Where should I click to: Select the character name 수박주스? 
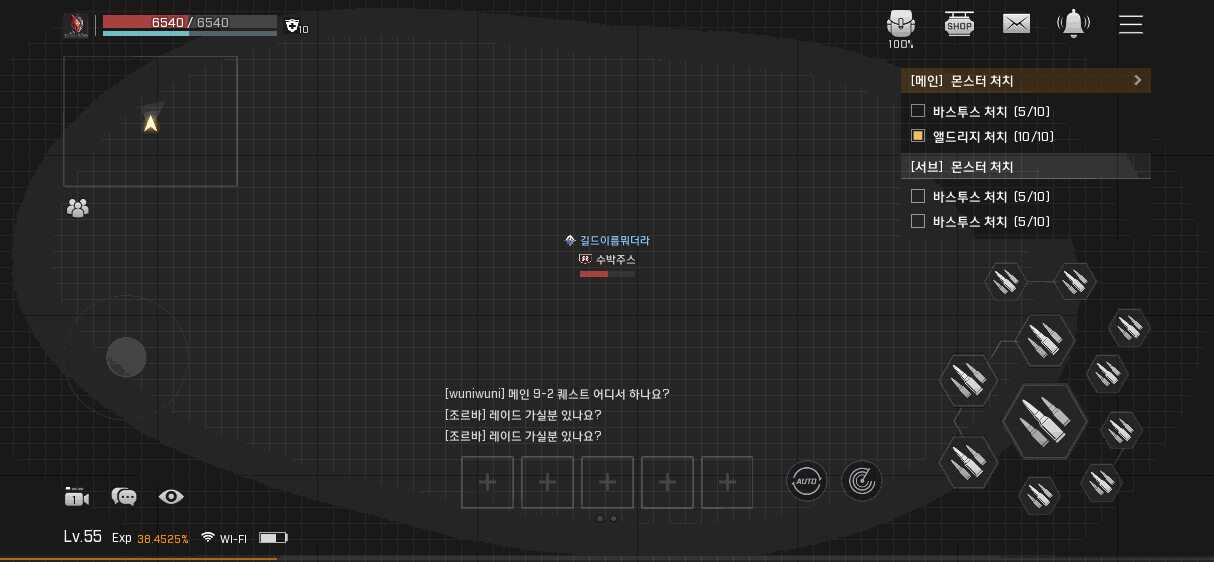click(615, 259)
